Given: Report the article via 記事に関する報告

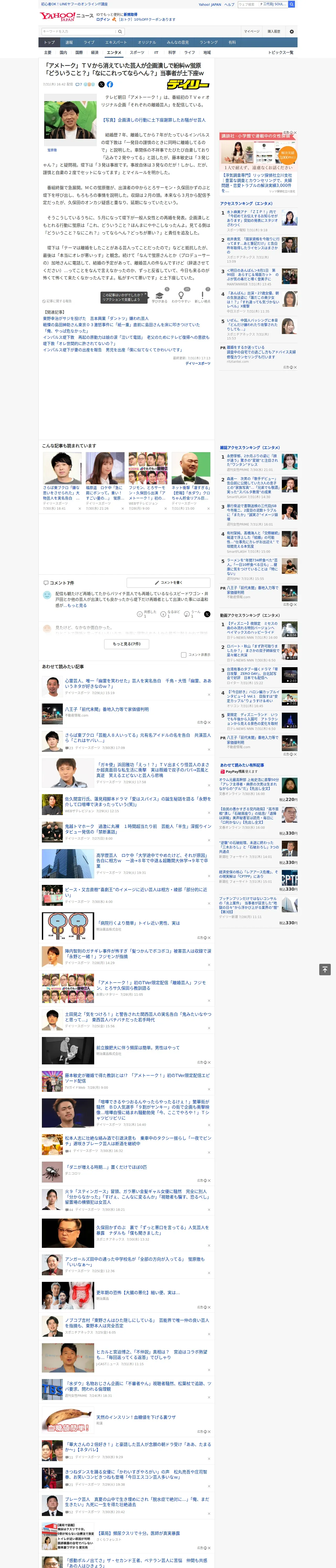Looking at the screenshot, I should coord(57,301).
